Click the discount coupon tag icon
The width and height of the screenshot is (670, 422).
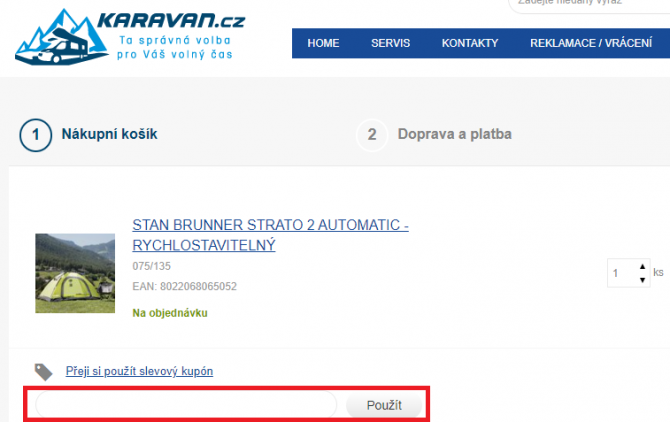(44, 372)
